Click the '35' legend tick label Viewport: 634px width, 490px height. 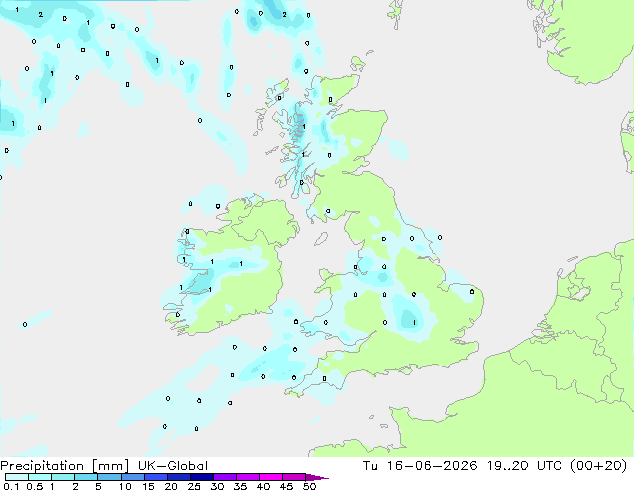tap(240, 486)
